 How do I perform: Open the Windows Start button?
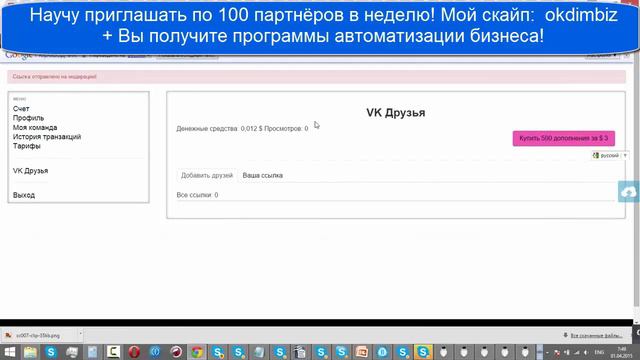tap(9, 352)
